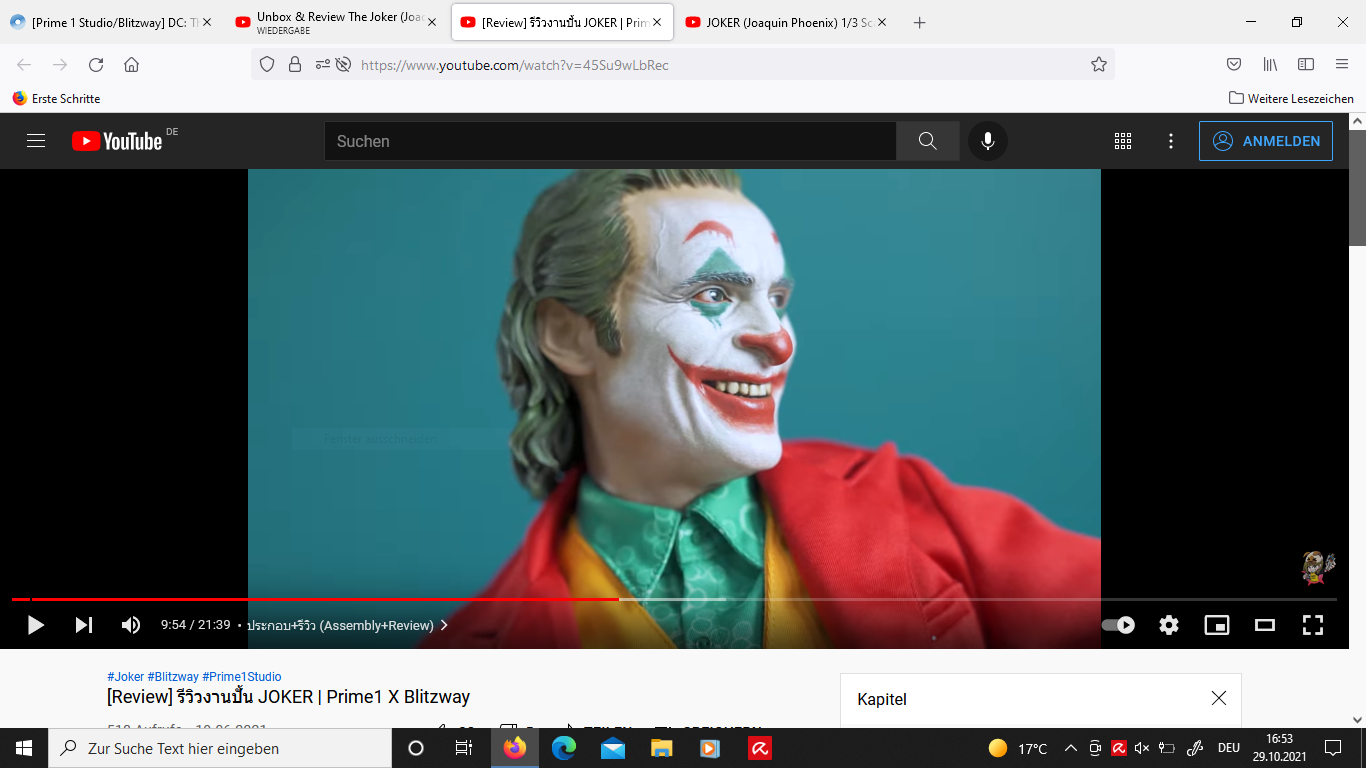Go to the Firefox home page
The height and width of the screenshot is (768, 1366).
131,64
